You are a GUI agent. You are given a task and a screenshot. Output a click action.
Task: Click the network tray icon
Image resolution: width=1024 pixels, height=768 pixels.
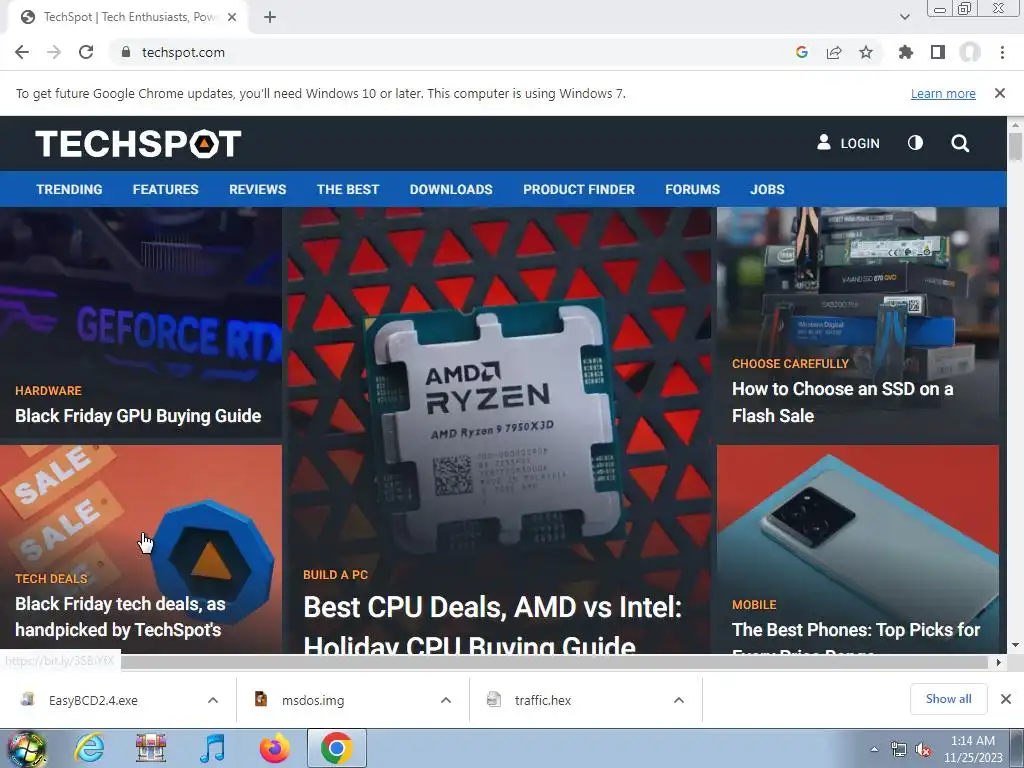899,750
